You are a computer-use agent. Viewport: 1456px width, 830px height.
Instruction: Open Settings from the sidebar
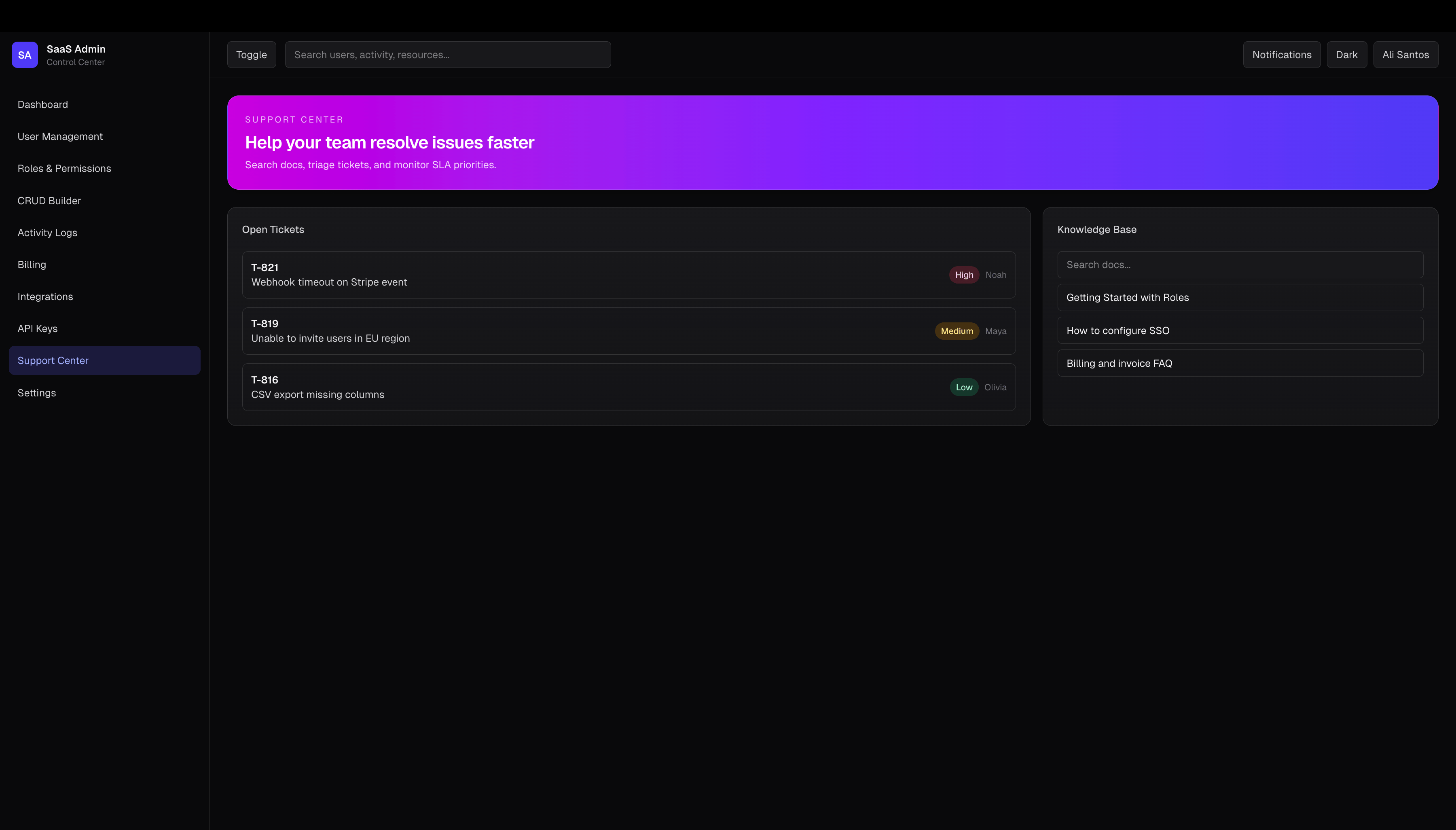(104, 393)
